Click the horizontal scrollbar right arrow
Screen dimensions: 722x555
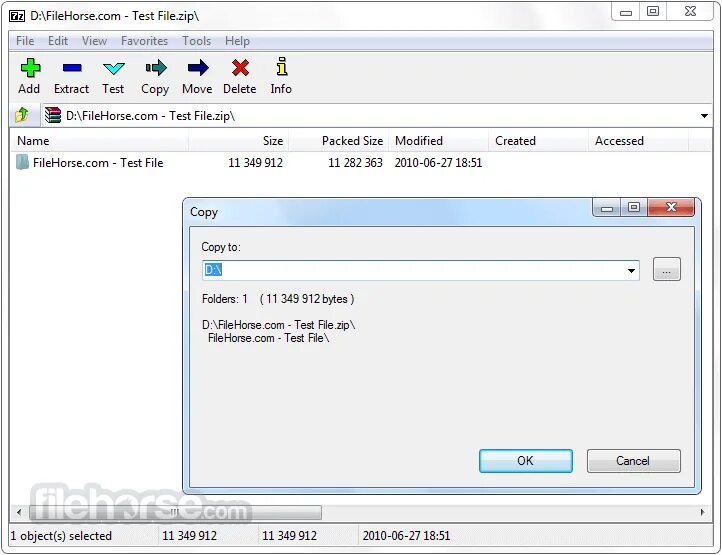[x=702, y=512]
